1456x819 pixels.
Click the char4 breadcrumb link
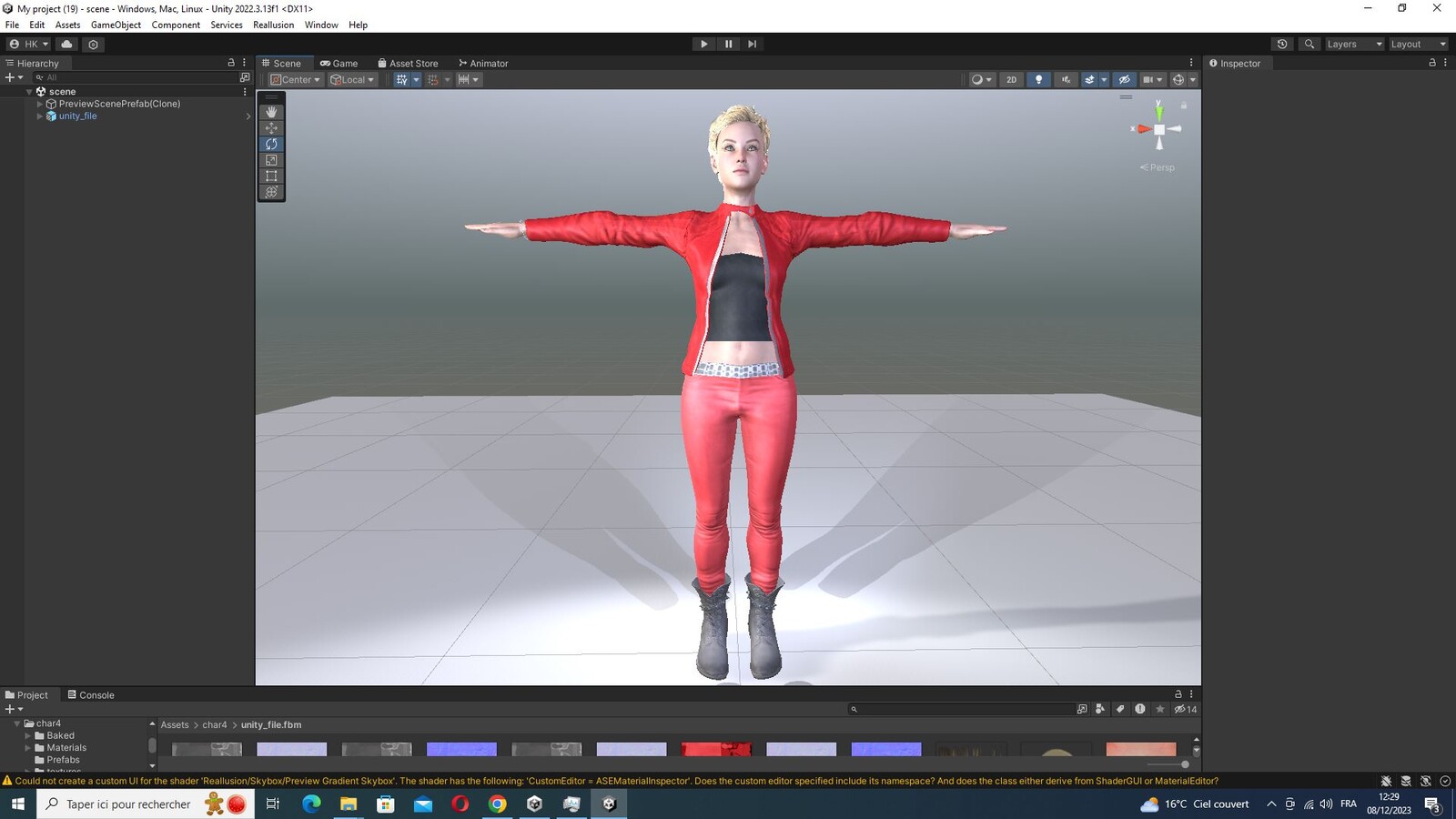pos(215,725)
